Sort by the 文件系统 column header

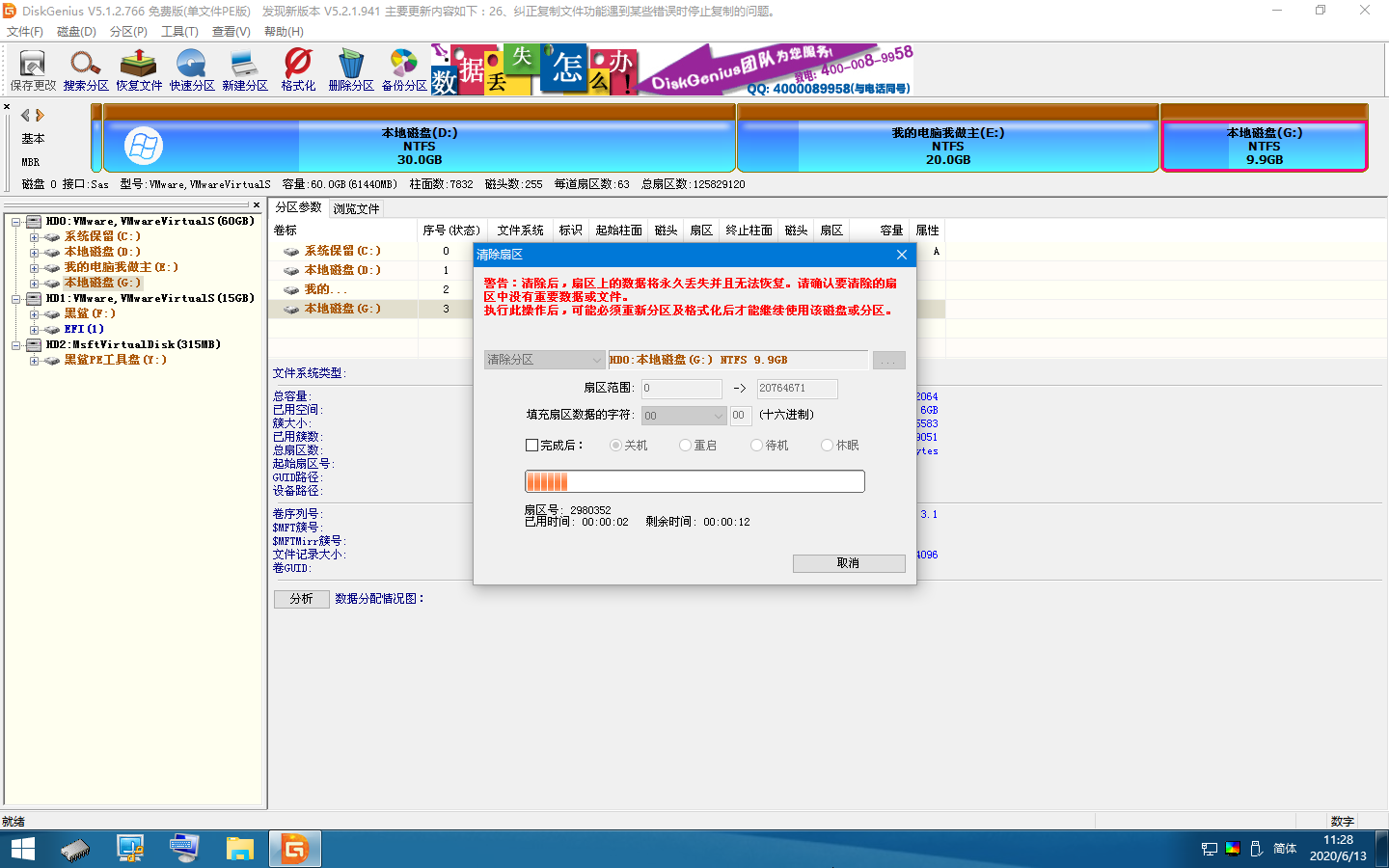pos(520,231)
